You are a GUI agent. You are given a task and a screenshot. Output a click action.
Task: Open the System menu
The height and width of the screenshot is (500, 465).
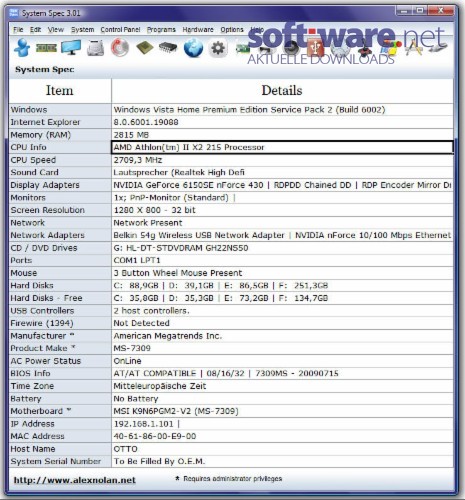coord(82,30)
